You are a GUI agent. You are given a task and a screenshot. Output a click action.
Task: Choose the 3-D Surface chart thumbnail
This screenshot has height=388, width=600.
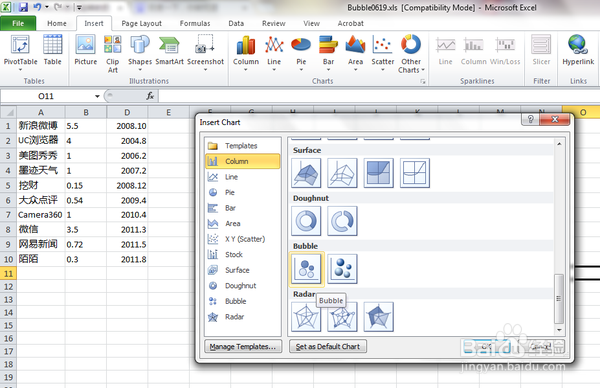[306, 173]
